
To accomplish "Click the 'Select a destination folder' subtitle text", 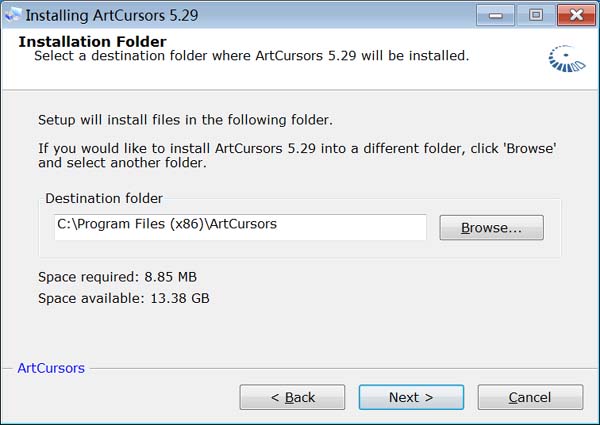I will [251, 56].
